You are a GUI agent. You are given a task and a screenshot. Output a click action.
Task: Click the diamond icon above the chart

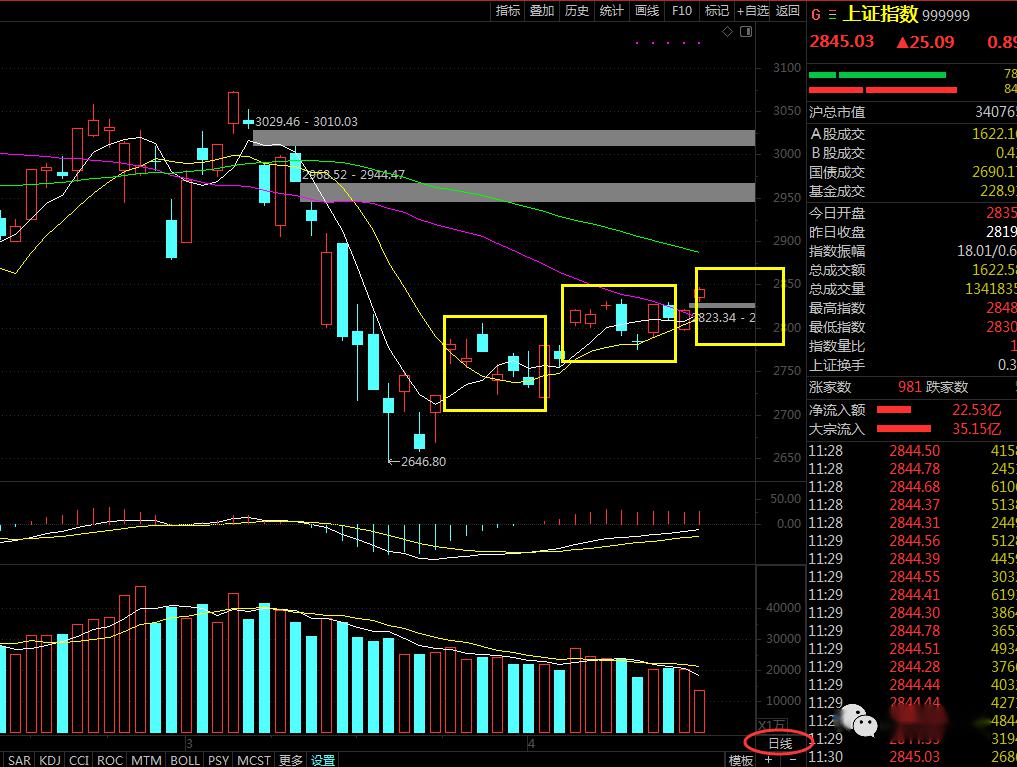(728, 32)
